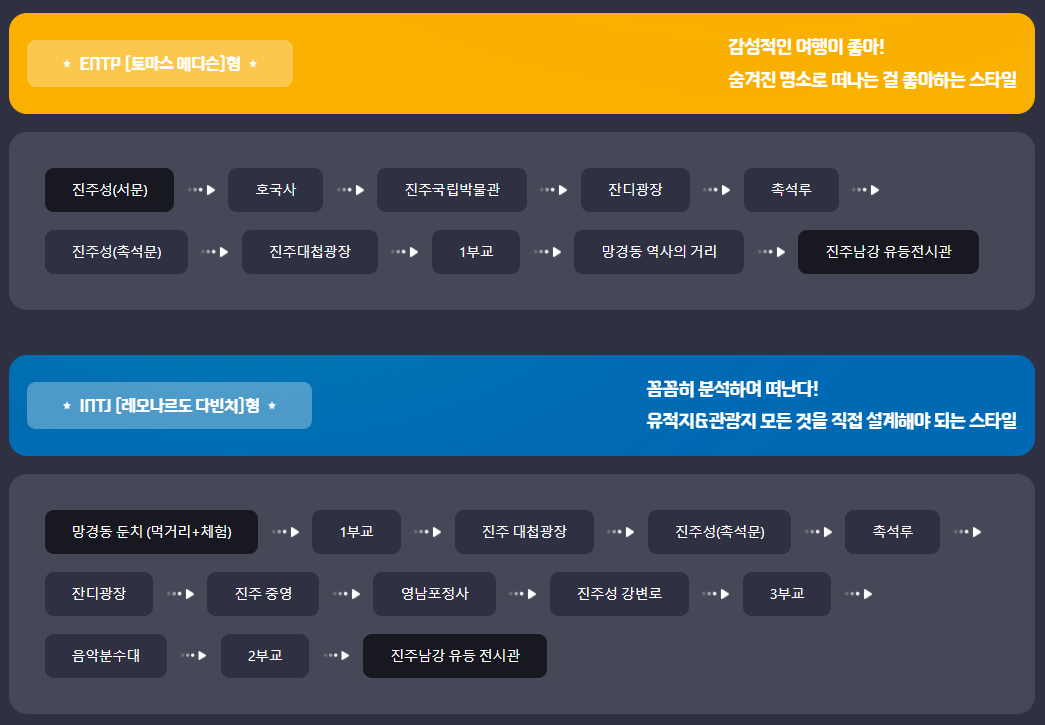Screen dimensions: 1045x725
Task: Select the INTJ [레오나르도 다빈치]형 badge
Action: 169,405
